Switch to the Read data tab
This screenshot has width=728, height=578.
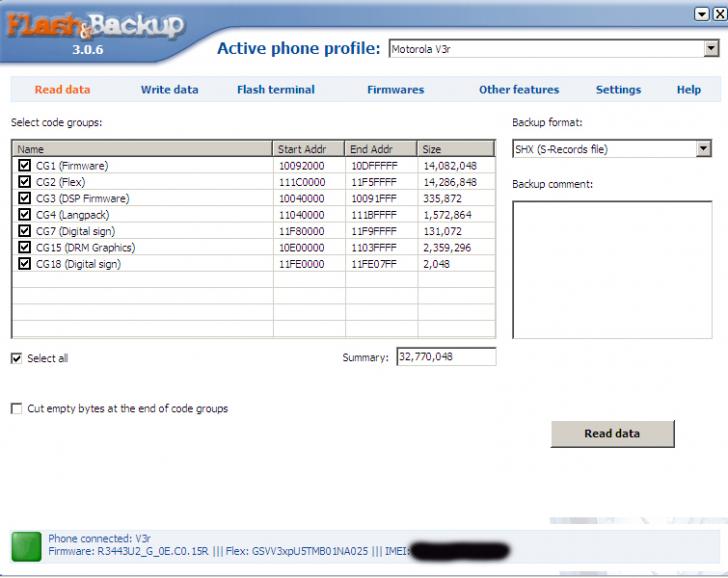pos(62,90)
